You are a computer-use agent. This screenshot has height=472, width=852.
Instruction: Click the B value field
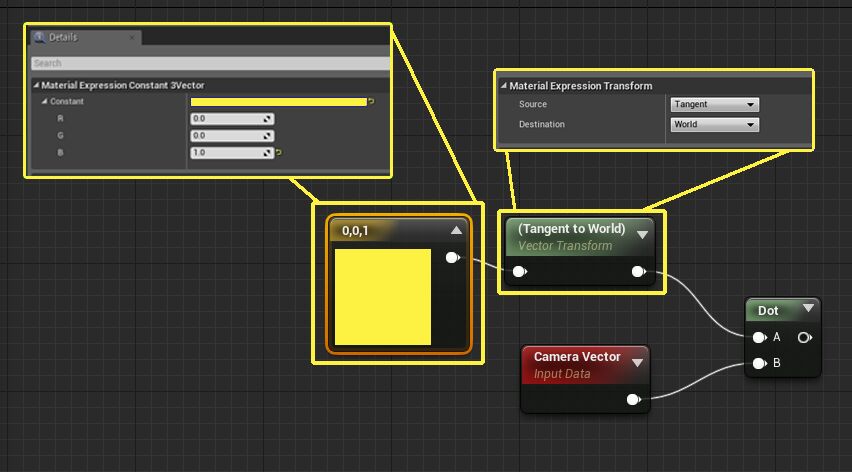232,153
